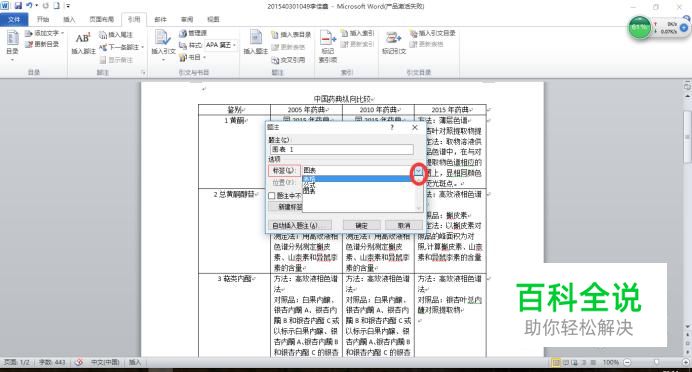Select 表格 from the label list
This screenshot has width=692, height=372.
point(357,179)
